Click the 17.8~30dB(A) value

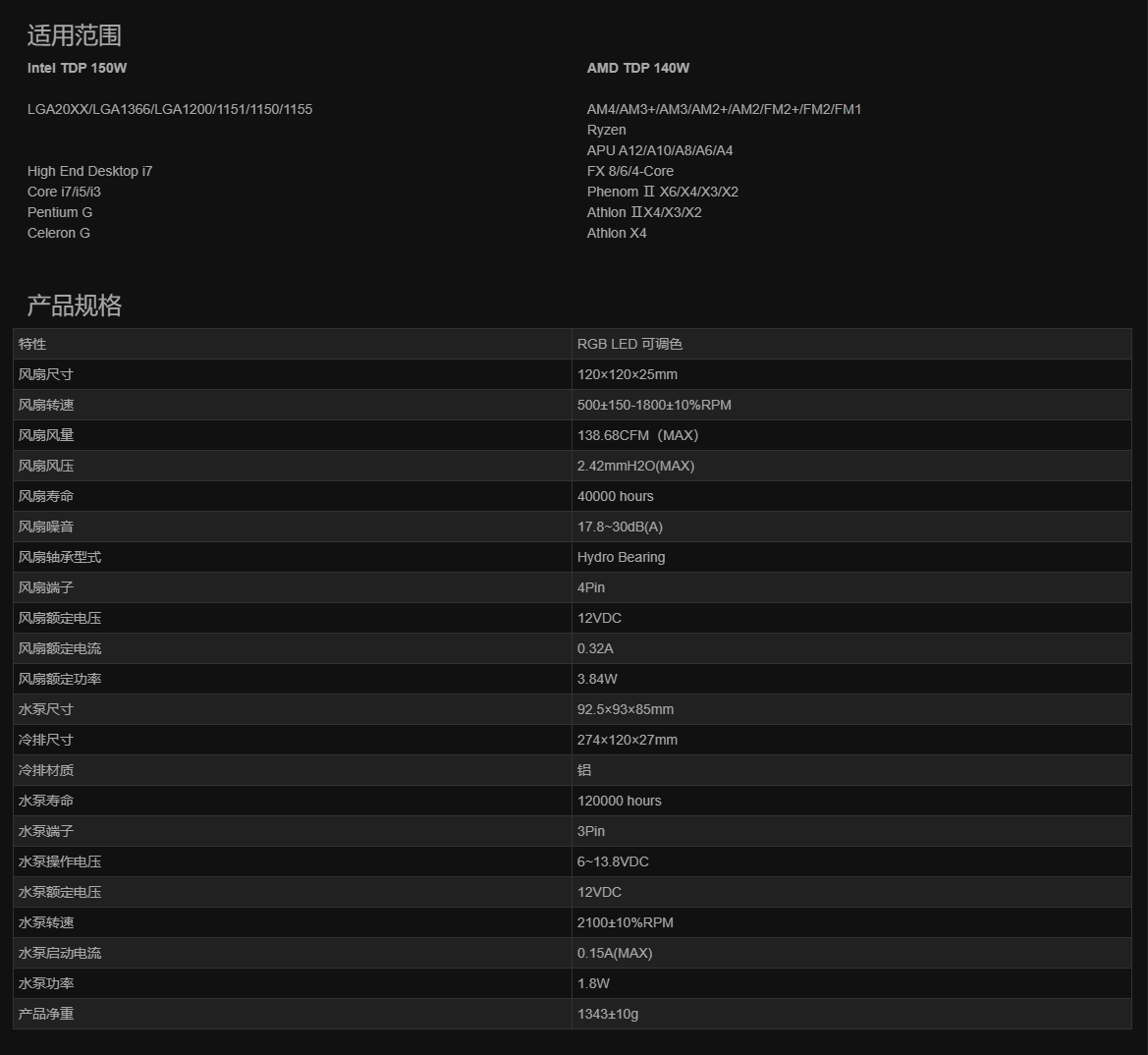620,527
